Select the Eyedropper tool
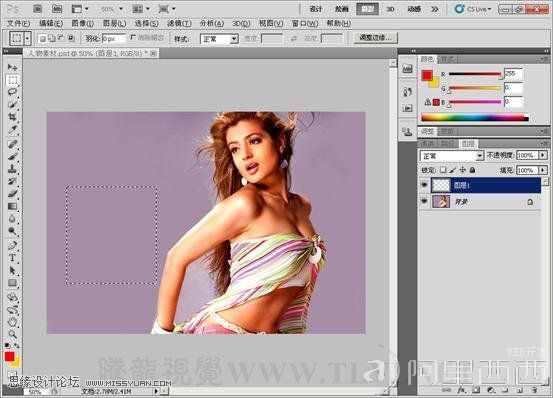 tap(12, 129)
